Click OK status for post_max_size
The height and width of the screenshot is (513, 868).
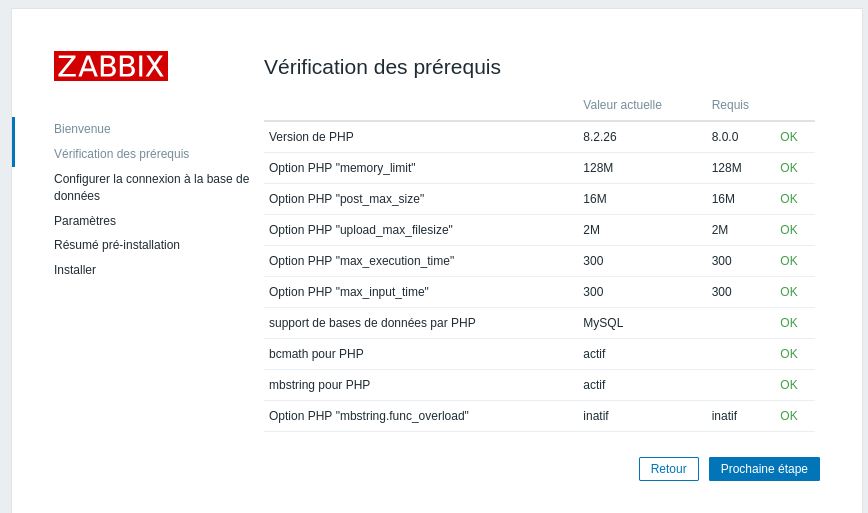[788, 199]
